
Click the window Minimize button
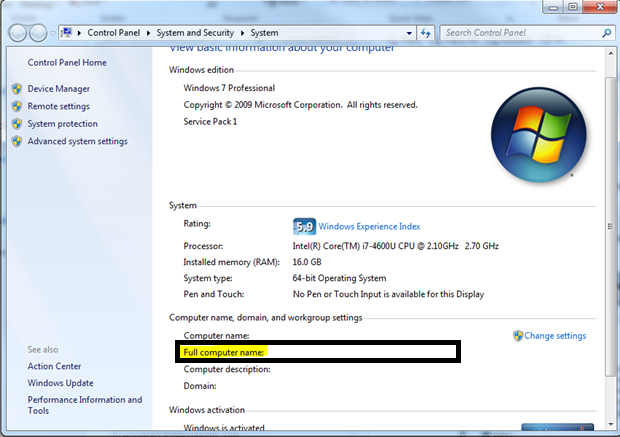point(553,7)
